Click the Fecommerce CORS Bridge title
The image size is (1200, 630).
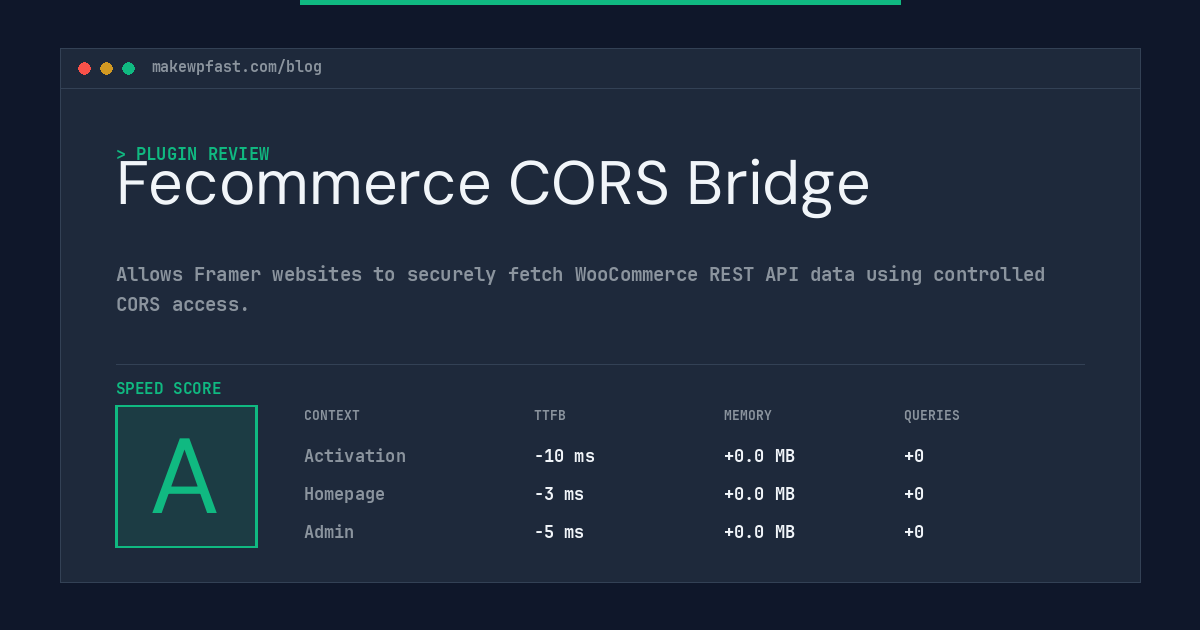tap(493, 184)
